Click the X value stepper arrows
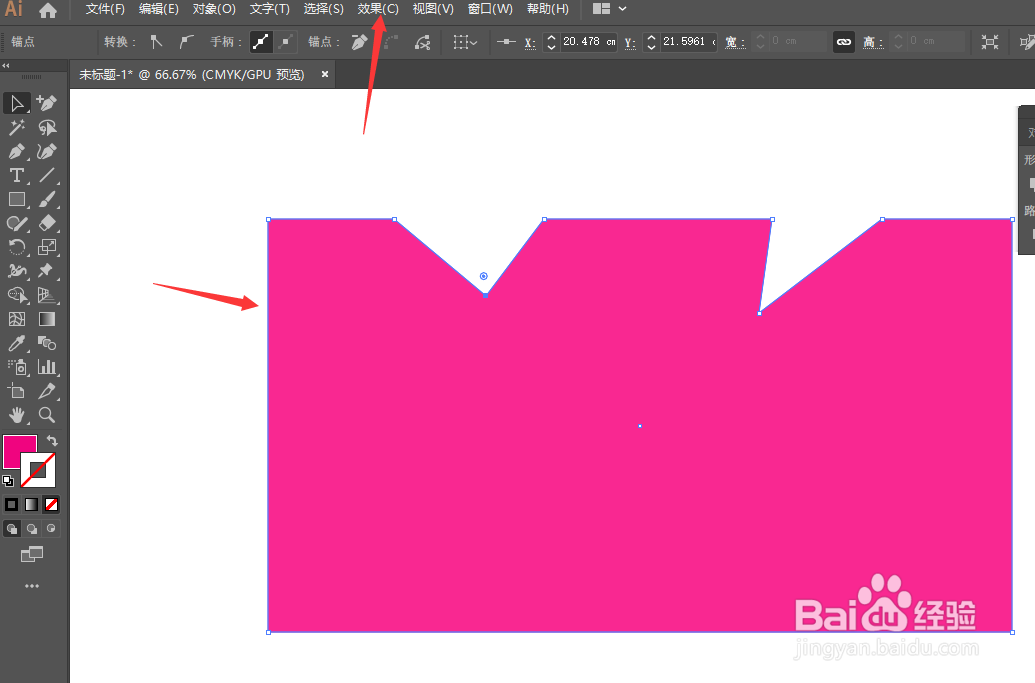This screenshot has width=1035, height=683. pyautogui.click(x=551, y=42)
